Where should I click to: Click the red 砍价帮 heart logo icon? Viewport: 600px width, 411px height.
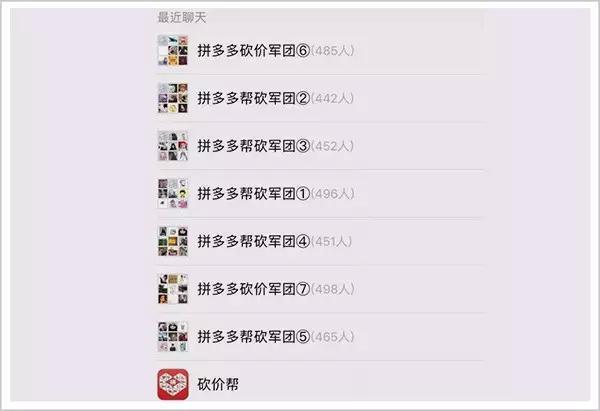point(173,384)
